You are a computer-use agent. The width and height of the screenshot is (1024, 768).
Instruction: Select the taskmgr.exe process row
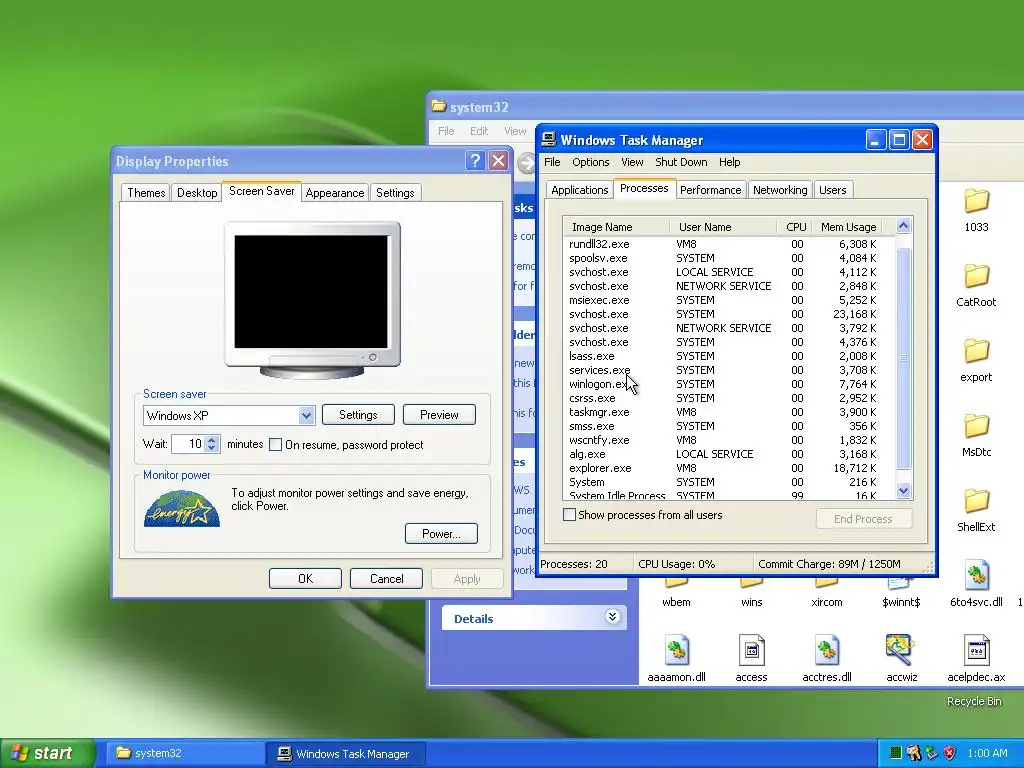coord(722,412)
